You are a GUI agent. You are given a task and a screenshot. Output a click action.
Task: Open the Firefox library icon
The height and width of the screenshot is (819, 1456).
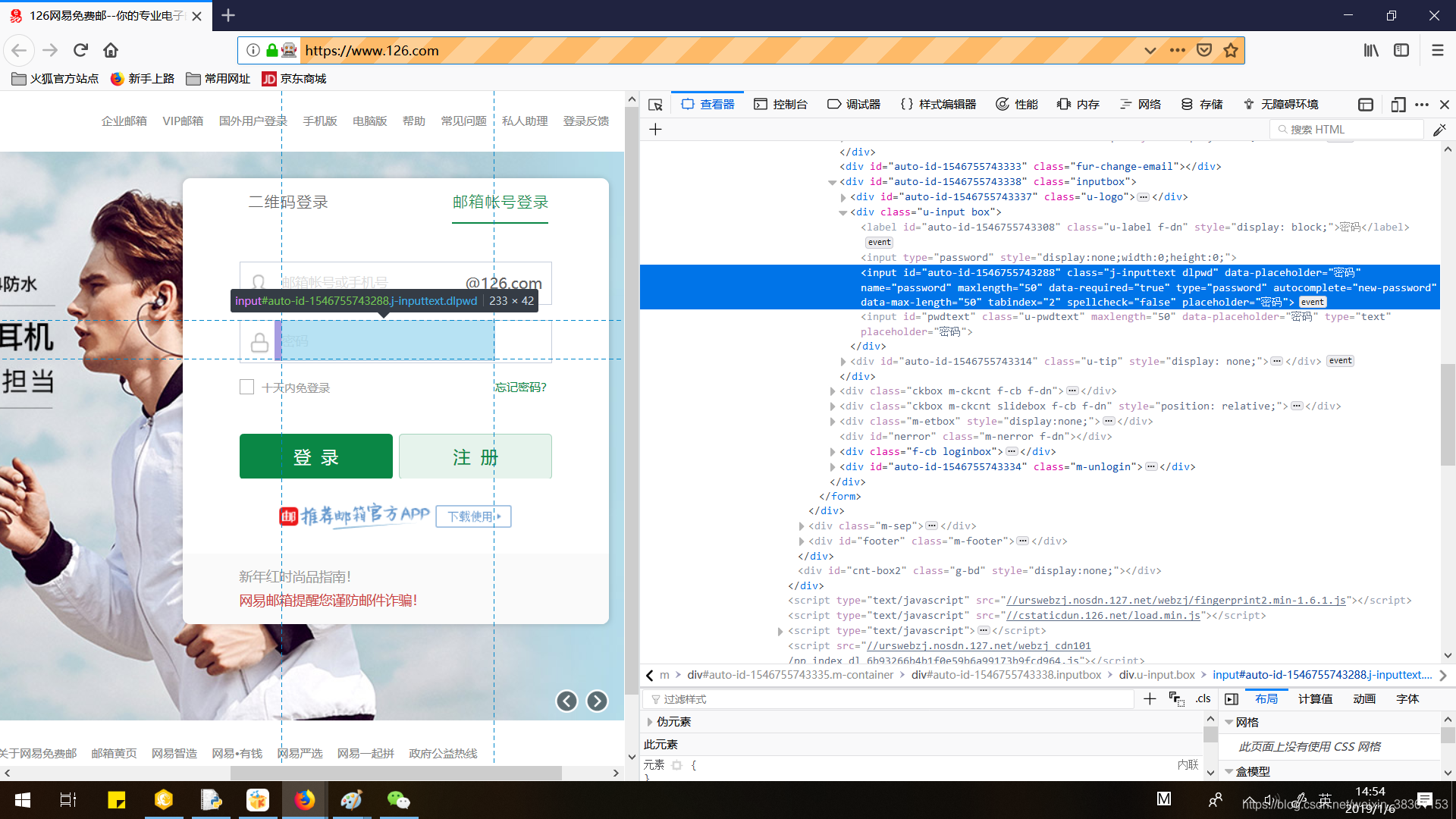pos(1371,50)
